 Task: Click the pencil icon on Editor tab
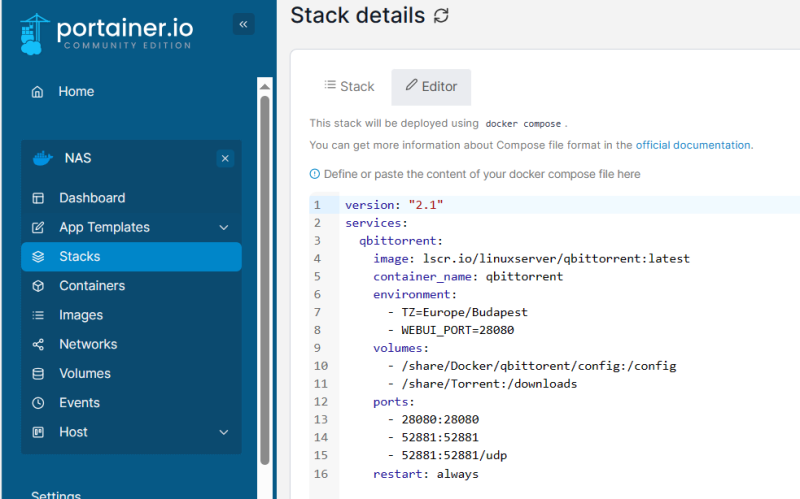point(411,85)
